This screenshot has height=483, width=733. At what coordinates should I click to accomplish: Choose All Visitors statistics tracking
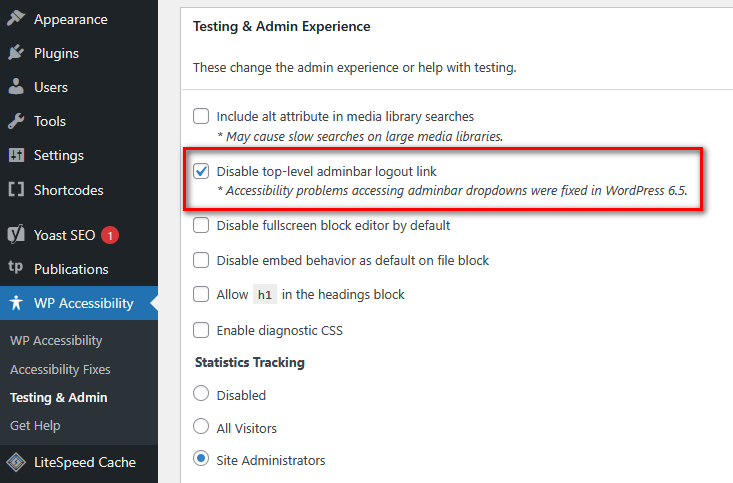[201, 427]
